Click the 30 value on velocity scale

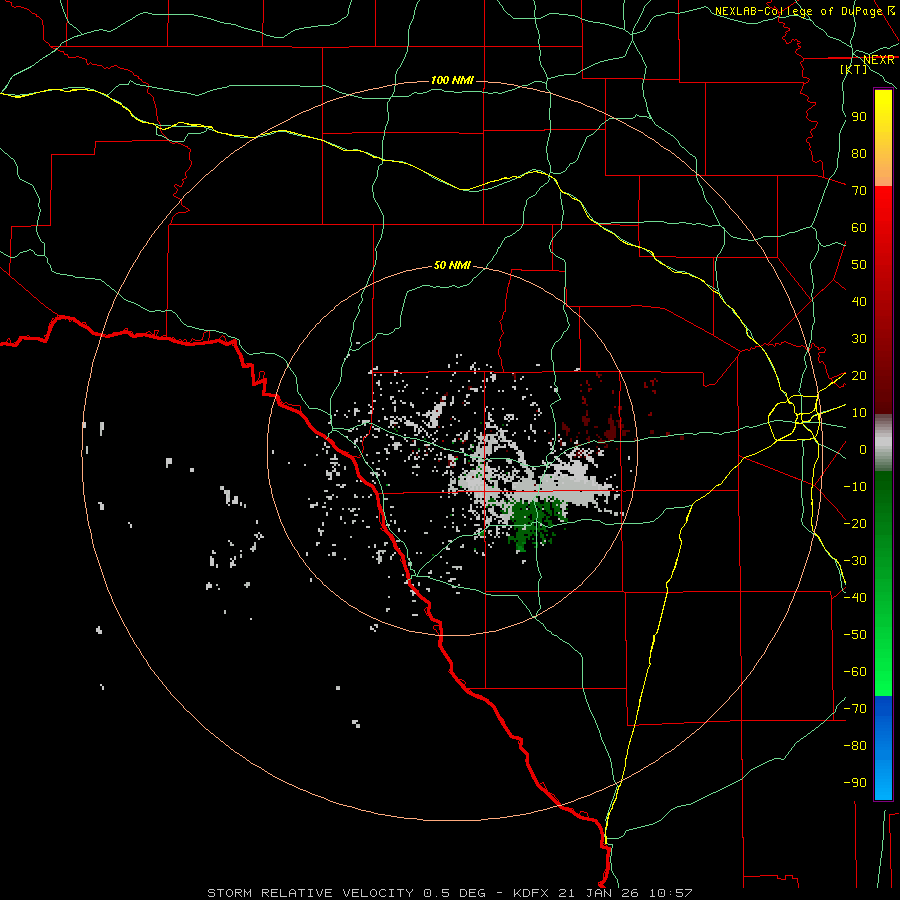pyautogui.click(x=859, y=339)
